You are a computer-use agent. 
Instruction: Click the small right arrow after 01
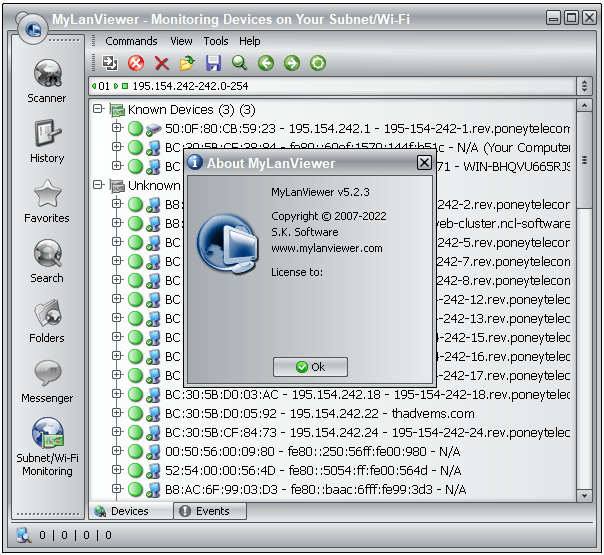[116, 86]
